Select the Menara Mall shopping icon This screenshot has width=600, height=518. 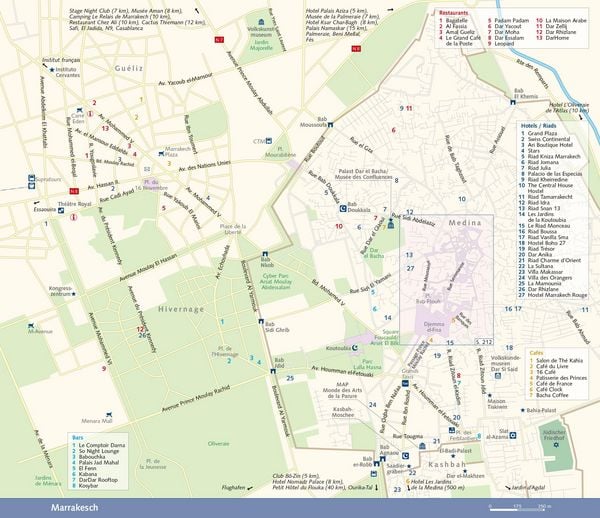point(109,415)
